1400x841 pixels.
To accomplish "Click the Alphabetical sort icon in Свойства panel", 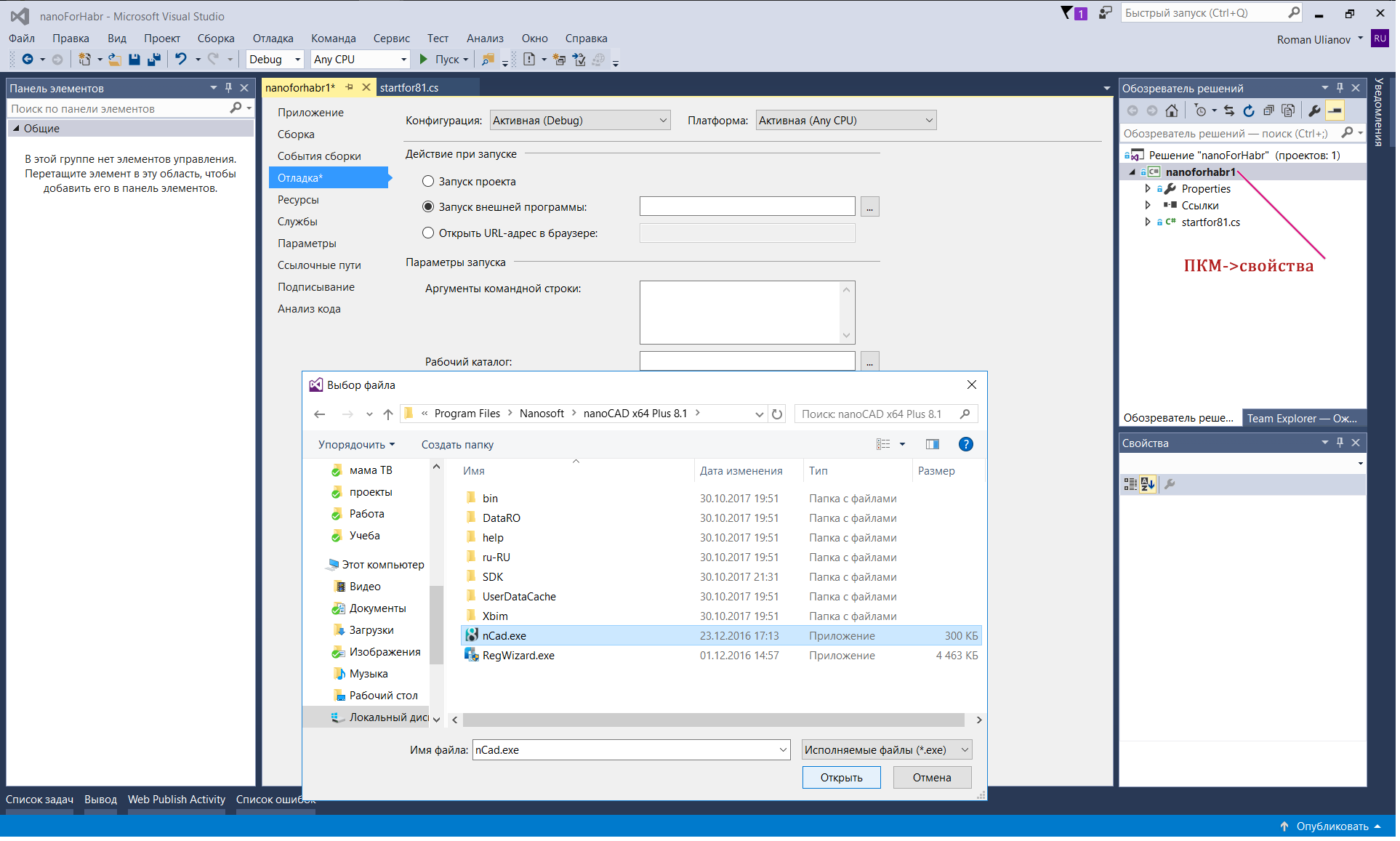I will pos(1148,485).
